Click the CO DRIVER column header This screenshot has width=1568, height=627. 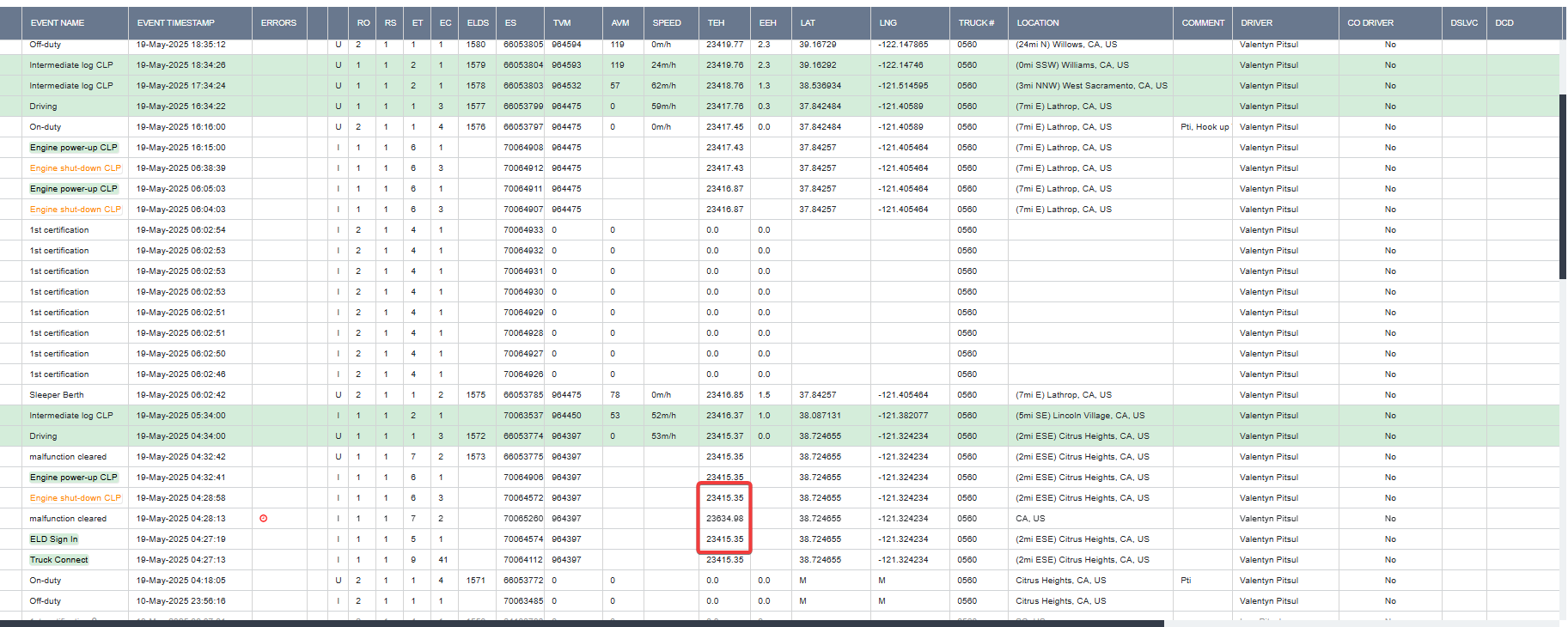pos(1370,23)
